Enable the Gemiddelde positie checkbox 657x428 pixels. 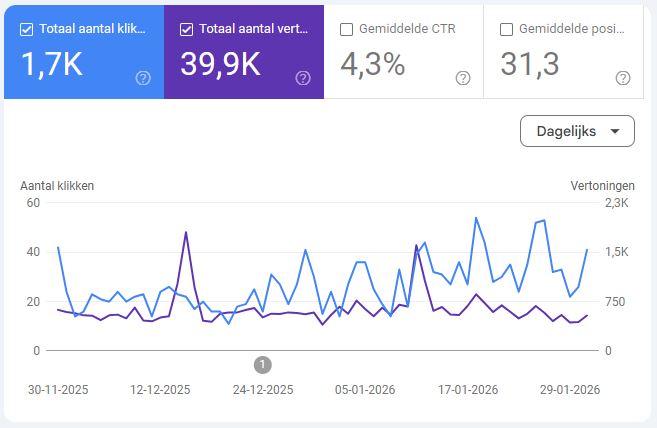[x=506, y=29]
